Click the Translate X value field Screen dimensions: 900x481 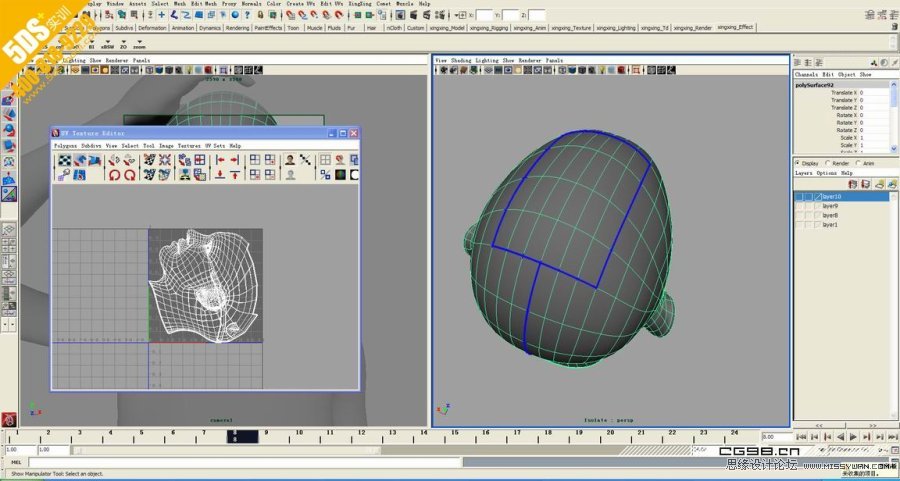pos(873,93)
